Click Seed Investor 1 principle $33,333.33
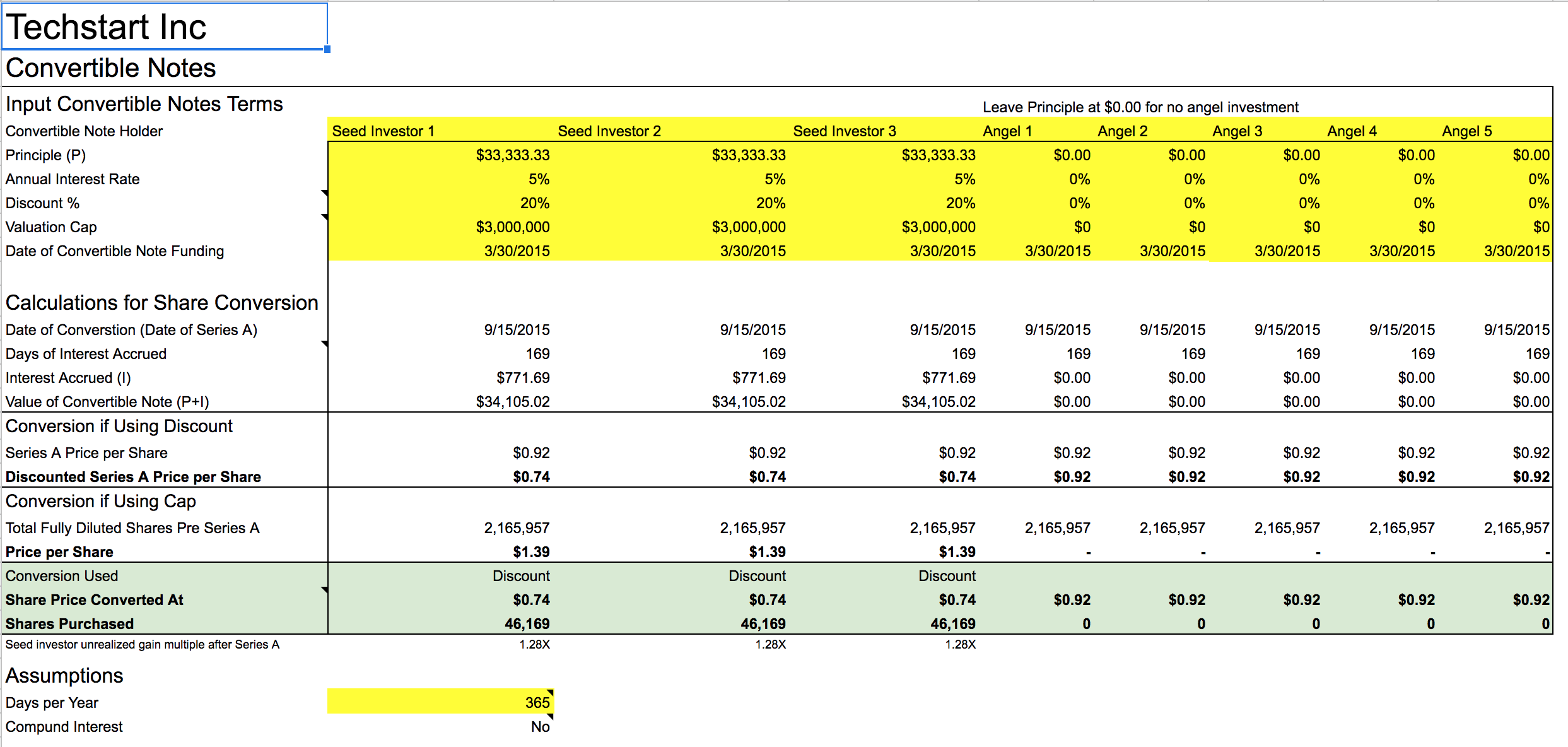The height and width of the screenshot is (747, 1568). click(513, 155)
